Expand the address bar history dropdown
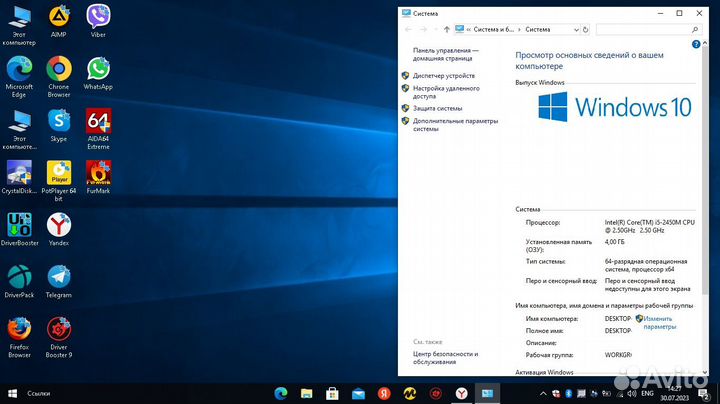 (x=576, y=29)
